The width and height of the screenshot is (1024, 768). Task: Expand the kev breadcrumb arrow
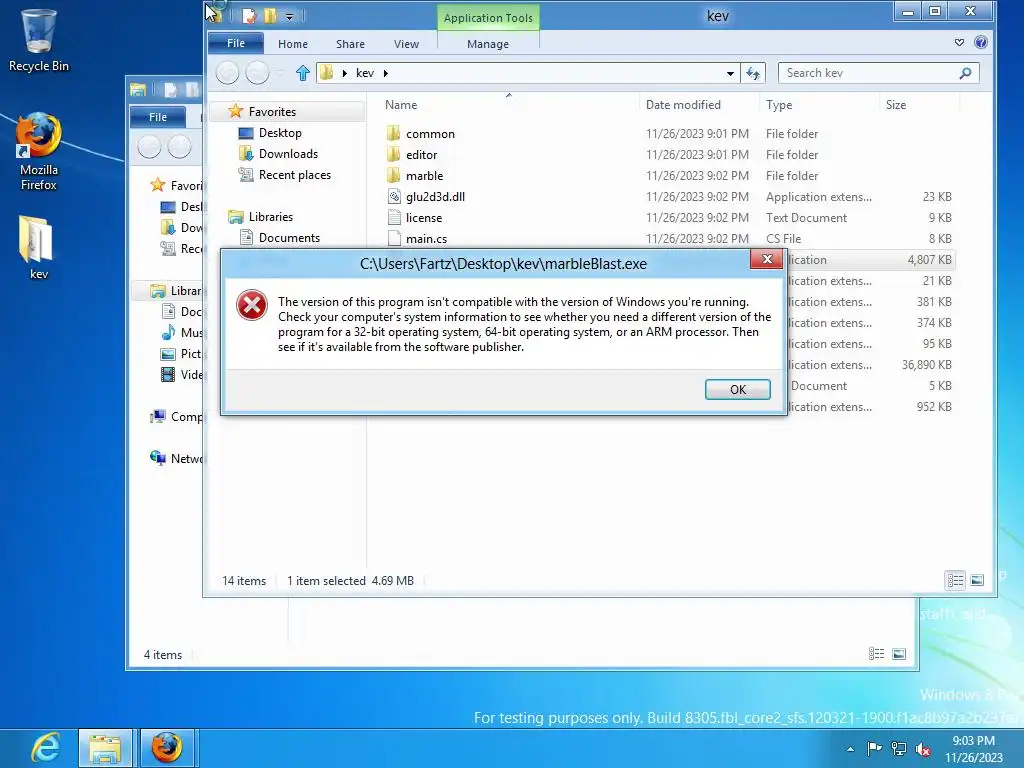click(x=386, y=73)
